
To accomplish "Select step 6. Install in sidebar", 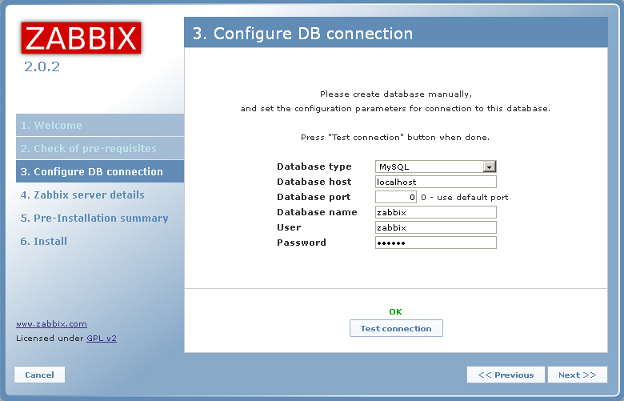I will click(44, 241).
